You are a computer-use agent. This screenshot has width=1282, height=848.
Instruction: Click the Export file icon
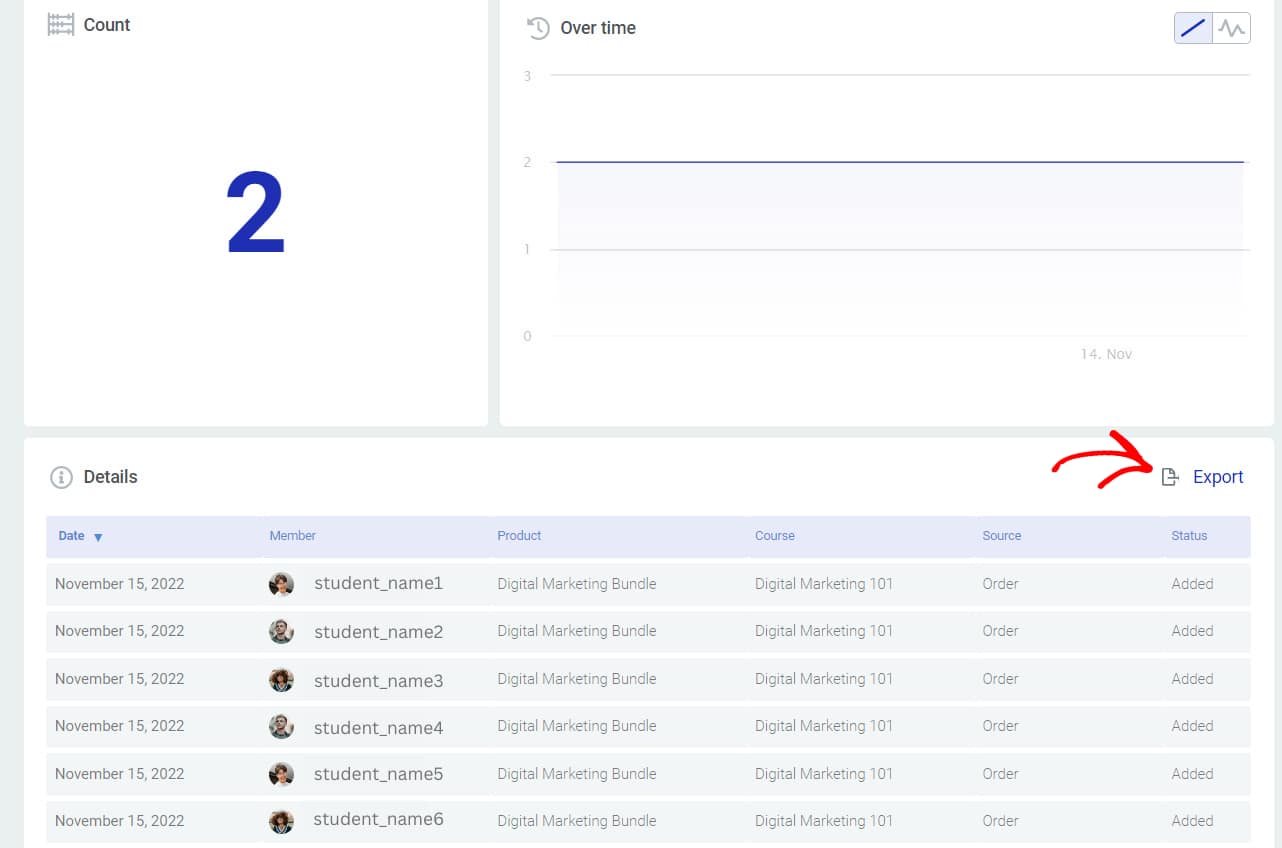1169,477
